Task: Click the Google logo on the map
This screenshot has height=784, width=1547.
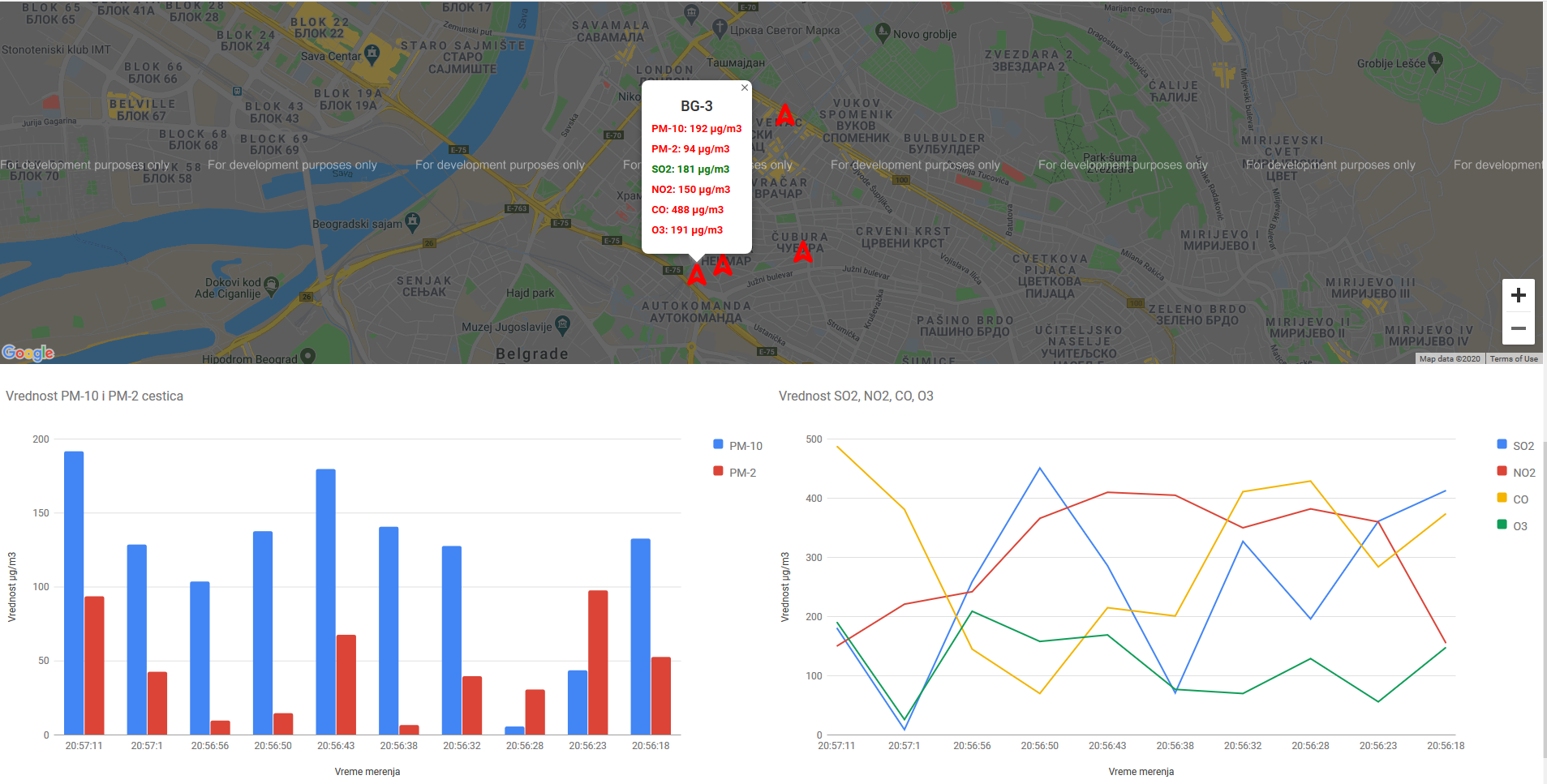Action: click(28, 352)
